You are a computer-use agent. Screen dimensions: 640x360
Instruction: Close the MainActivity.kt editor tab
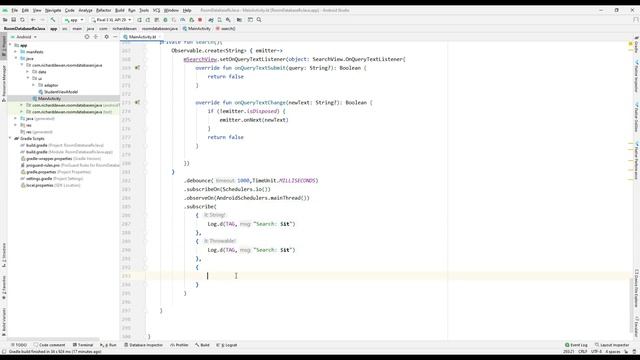[x=160, y=37]
